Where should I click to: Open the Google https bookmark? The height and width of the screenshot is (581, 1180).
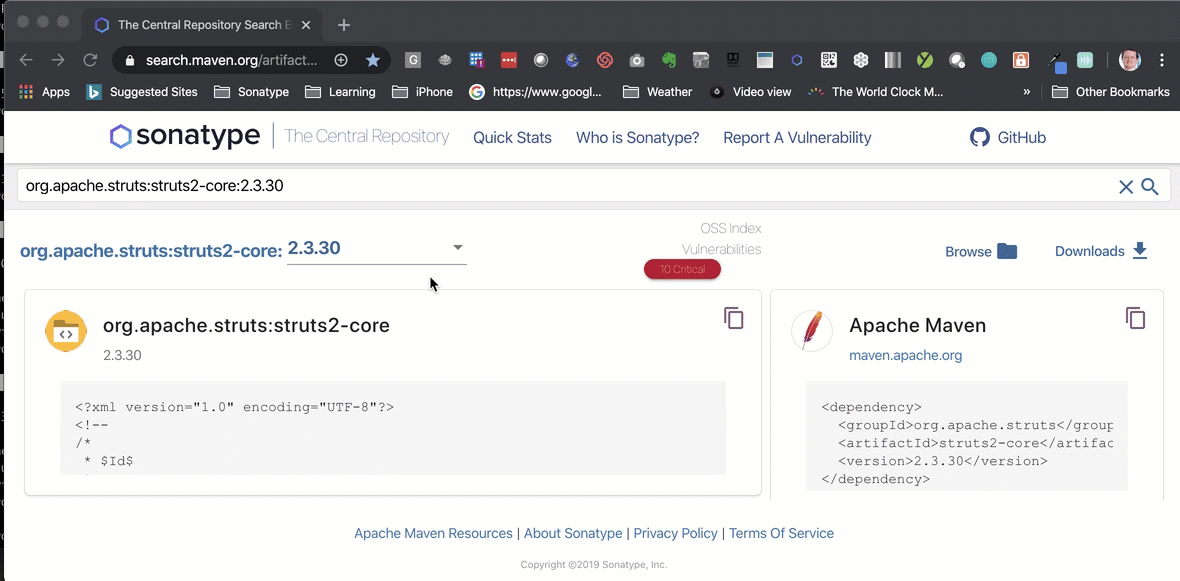pyautogui.click(x=536, y=92)
